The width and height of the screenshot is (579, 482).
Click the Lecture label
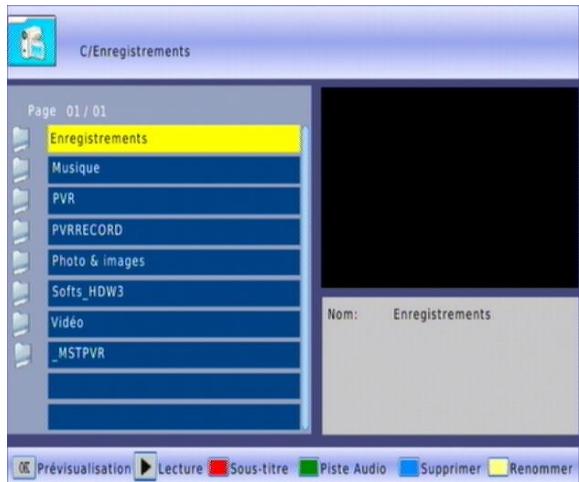click(x=181, y=469)
